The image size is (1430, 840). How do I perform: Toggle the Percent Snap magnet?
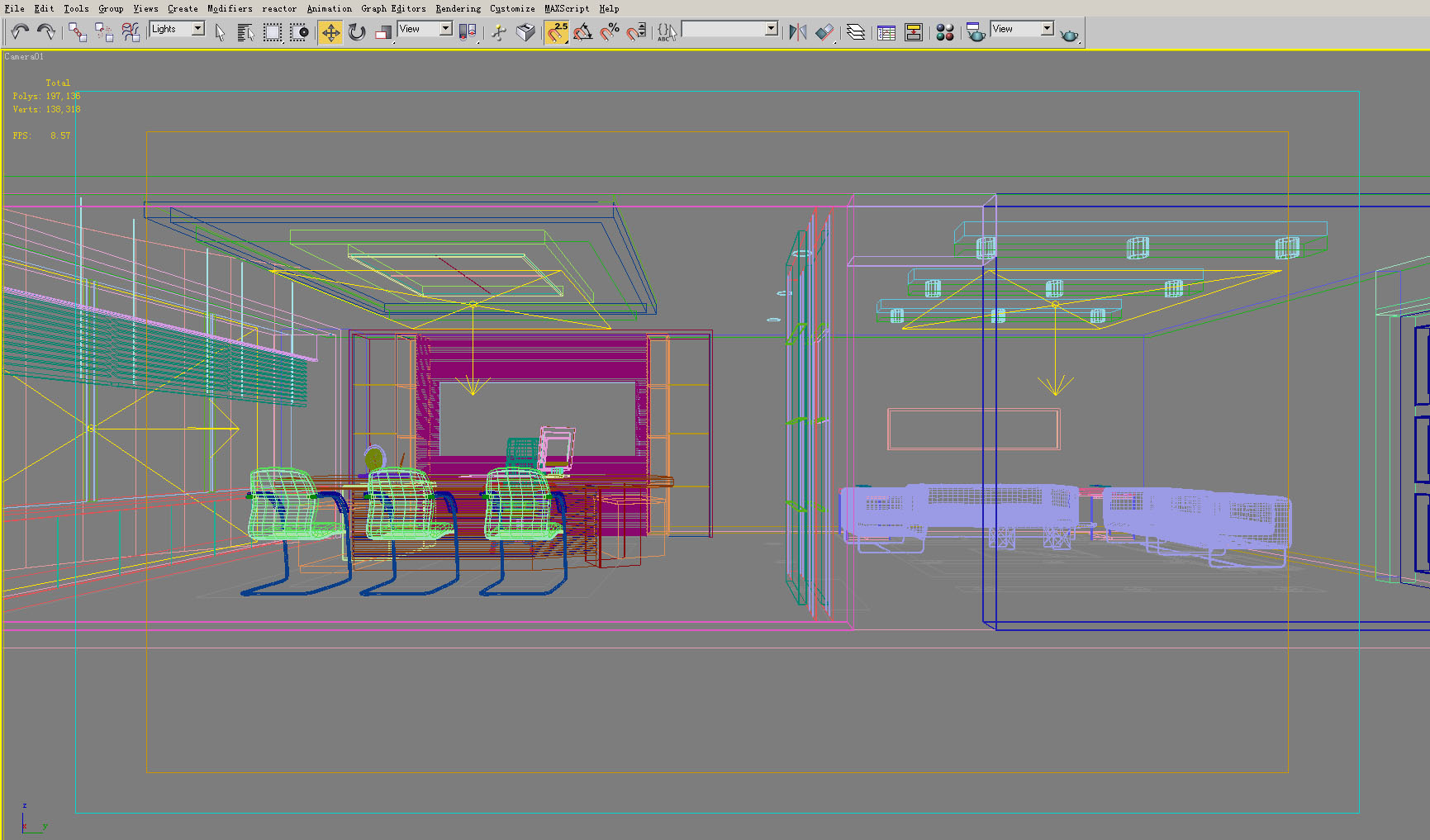610,32
